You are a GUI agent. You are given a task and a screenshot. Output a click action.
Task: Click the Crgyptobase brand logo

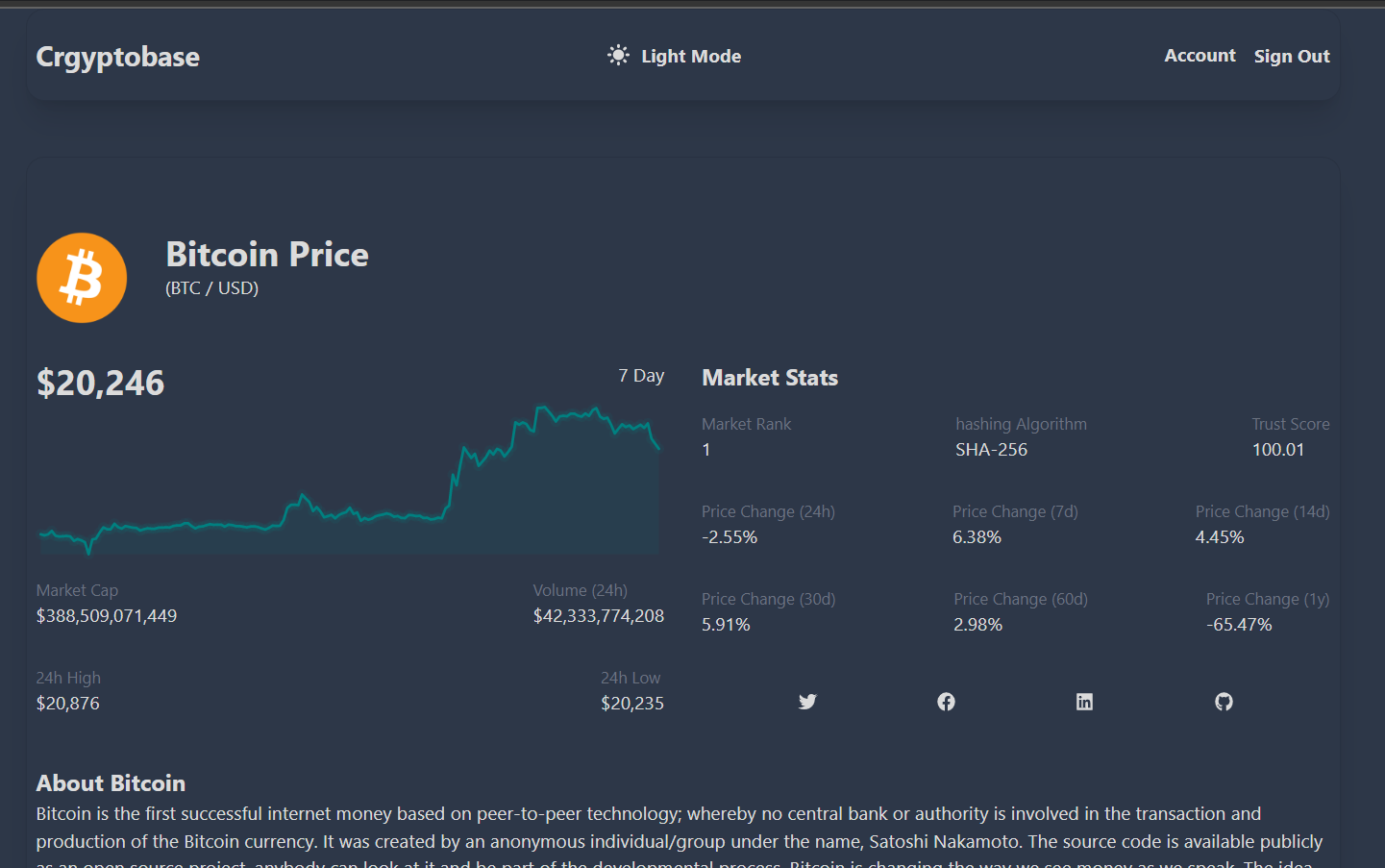coord(117,56)
